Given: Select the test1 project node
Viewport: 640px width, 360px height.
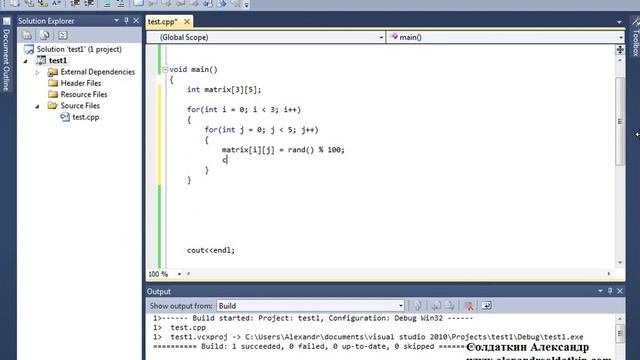Looking at the screenshot, I should click(x=58, y=60).
